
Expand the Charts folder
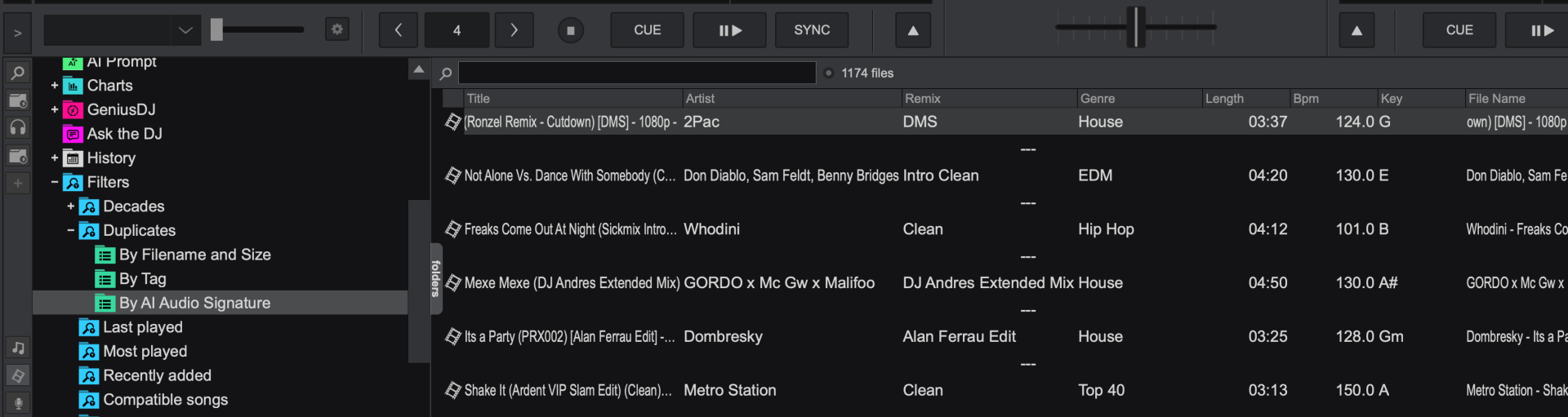tap(55, 86)
